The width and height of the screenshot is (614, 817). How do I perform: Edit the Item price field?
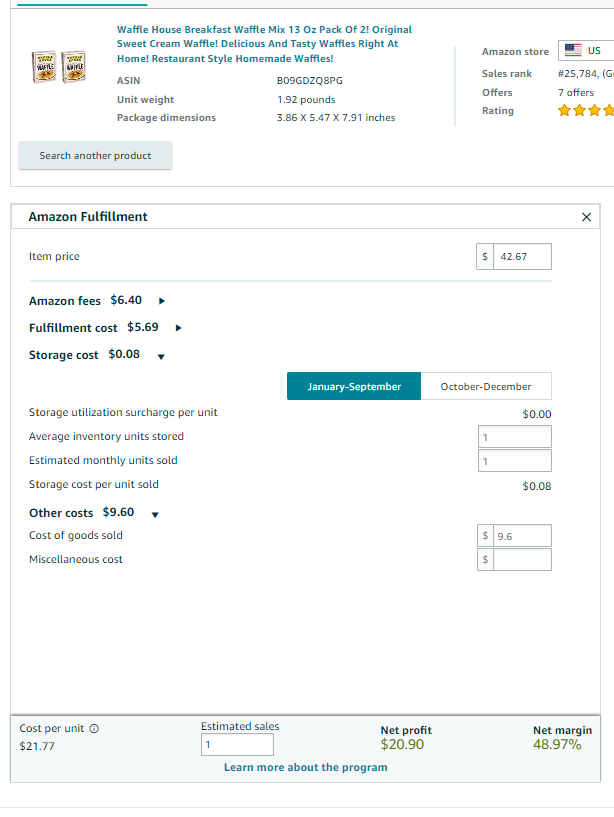tap(522, 256)
